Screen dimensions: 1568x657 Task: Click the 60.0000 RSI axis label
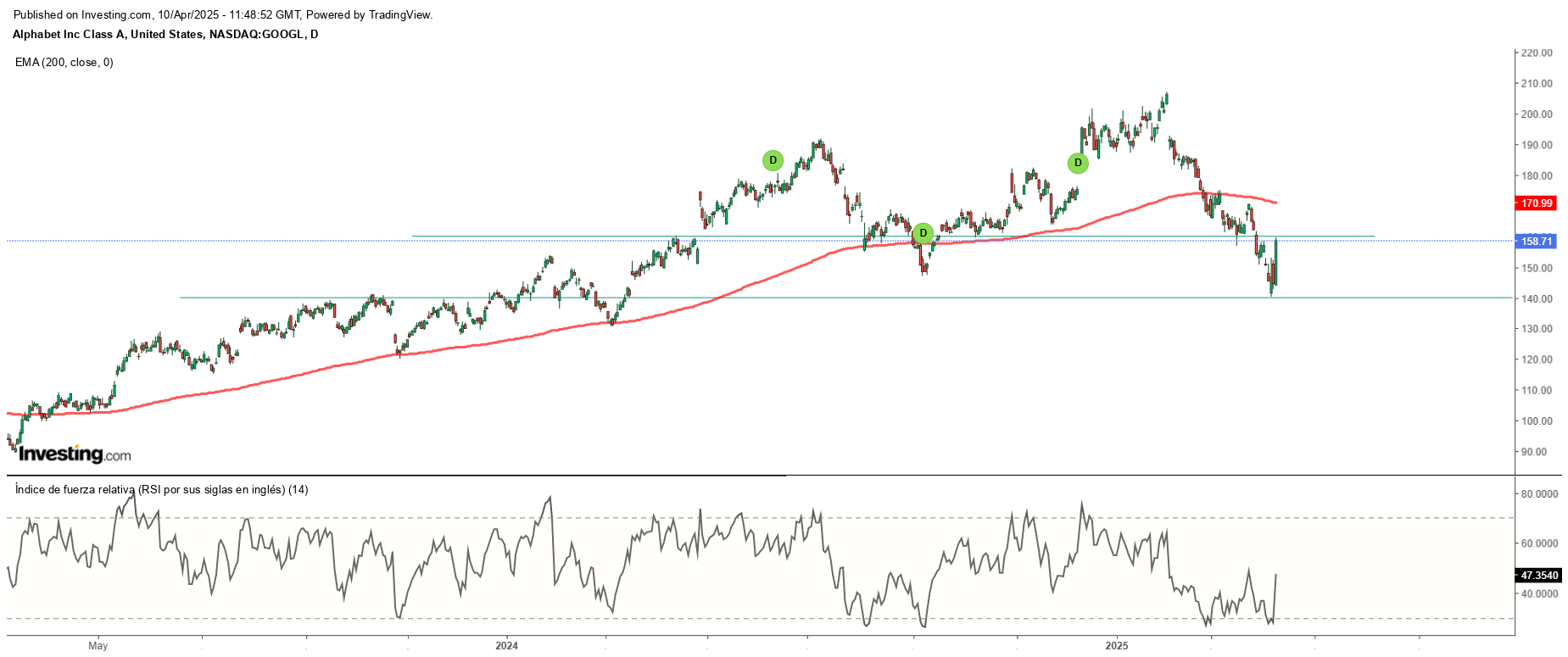coord(1539,543)
